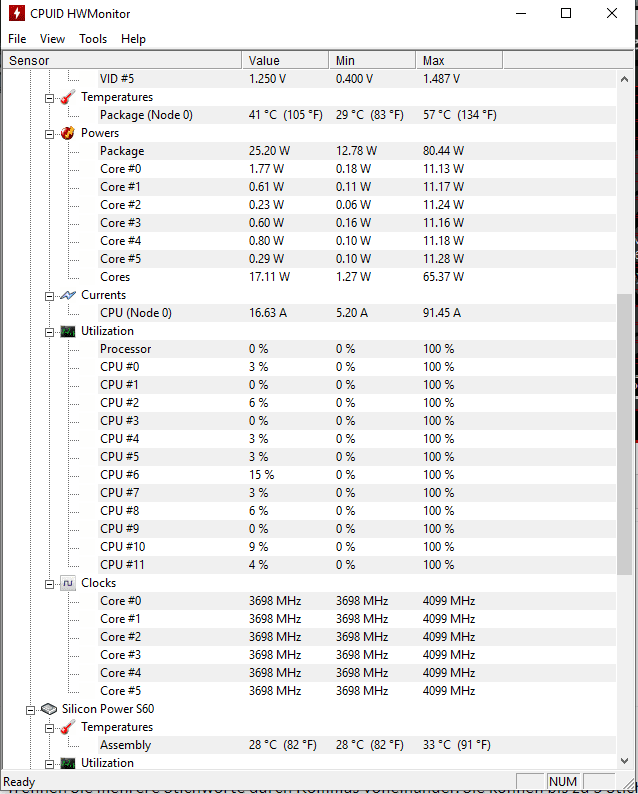The width and height of the screenshot is (638, 794).
Task: Collapse the Utilization section under Currents
Action: pos(50,331)
